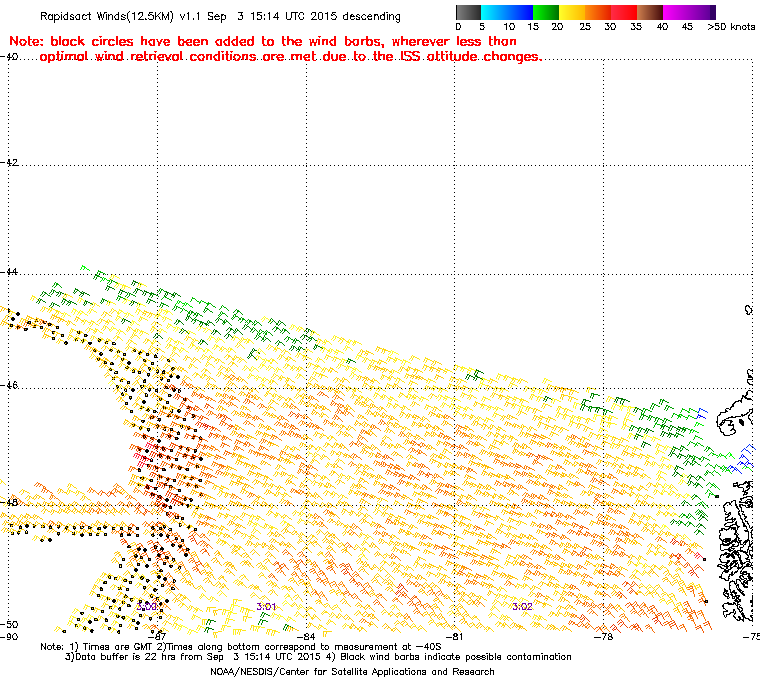The height and width of the screenshot is (688, 760).
Task: Click the legend tick label '40'
Action: [662, 27]
